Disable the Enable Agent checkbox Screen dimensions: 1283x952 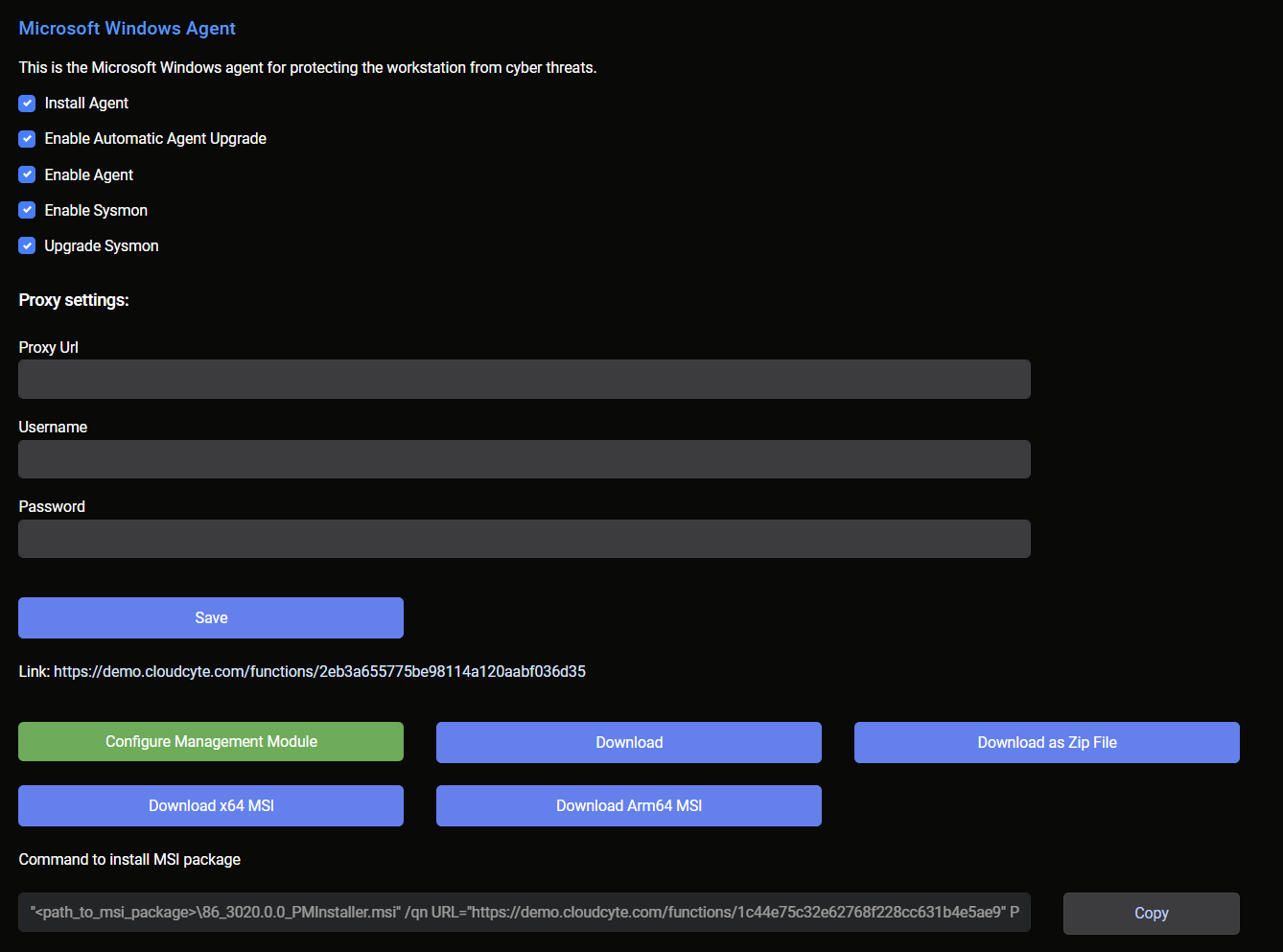point(27,174)
